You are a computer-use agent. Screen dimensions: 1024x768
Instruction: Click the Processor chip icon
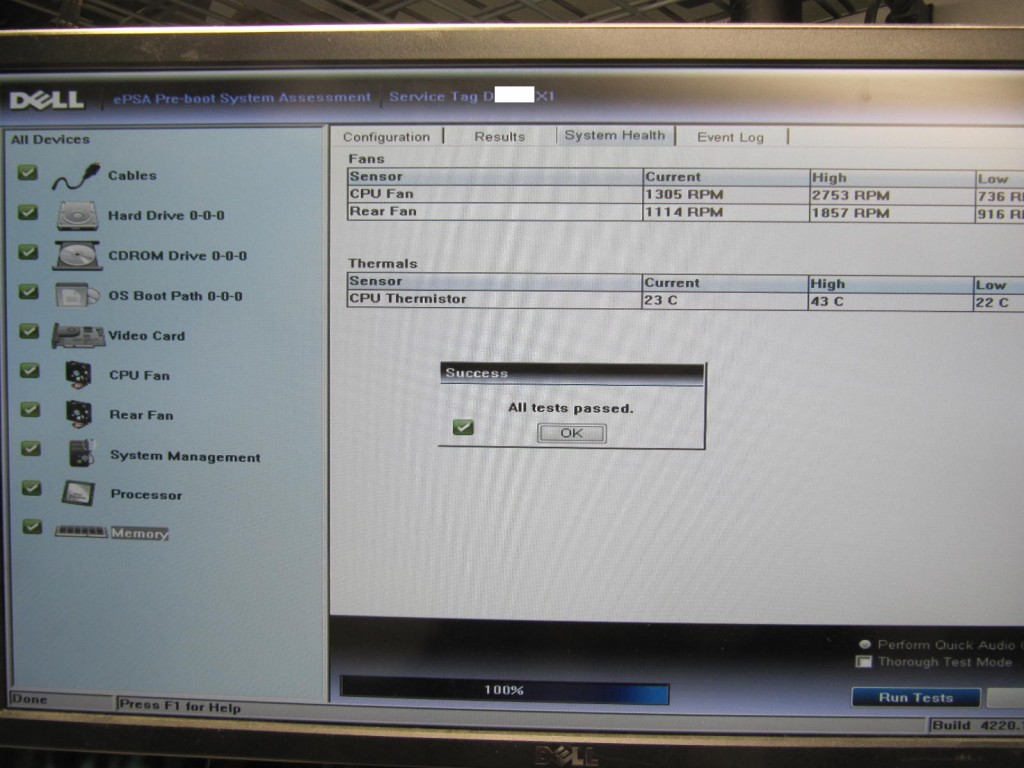(x=78, y=493)
